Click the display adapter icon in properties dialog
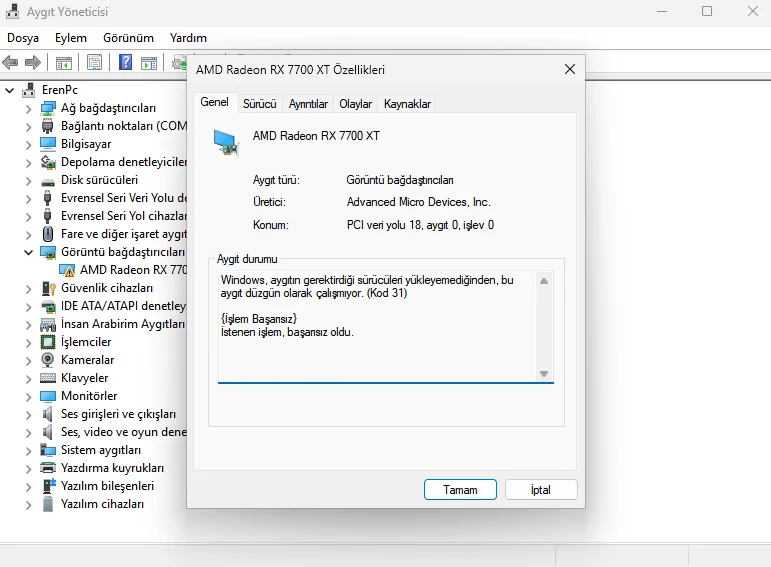The image size is (771, 567). pos(226,142)
